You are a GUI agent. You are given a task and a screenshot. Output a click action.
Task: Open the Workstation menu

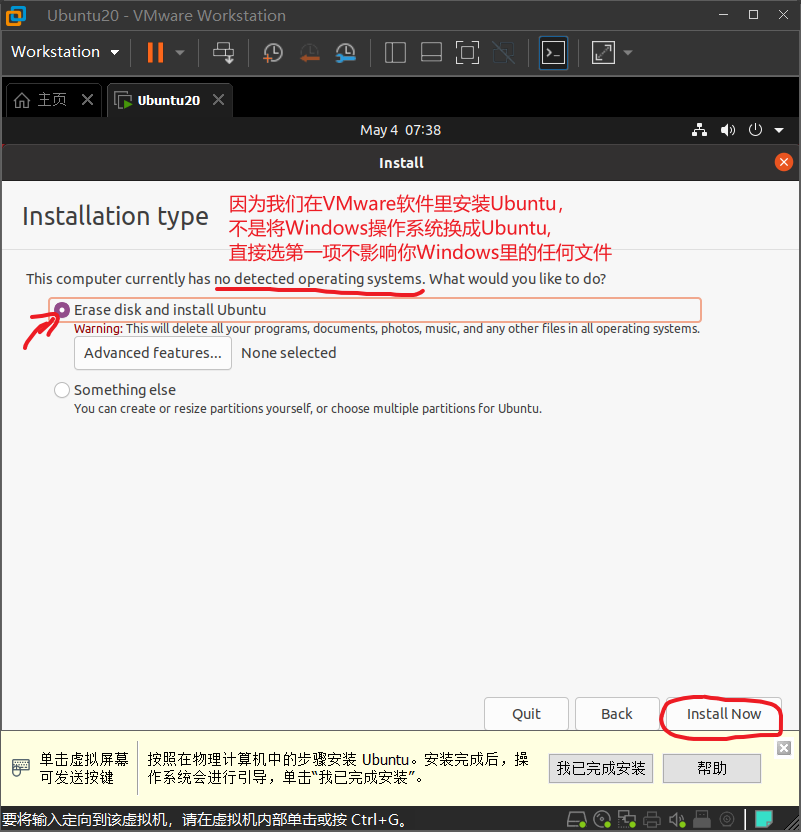[65, 52]
